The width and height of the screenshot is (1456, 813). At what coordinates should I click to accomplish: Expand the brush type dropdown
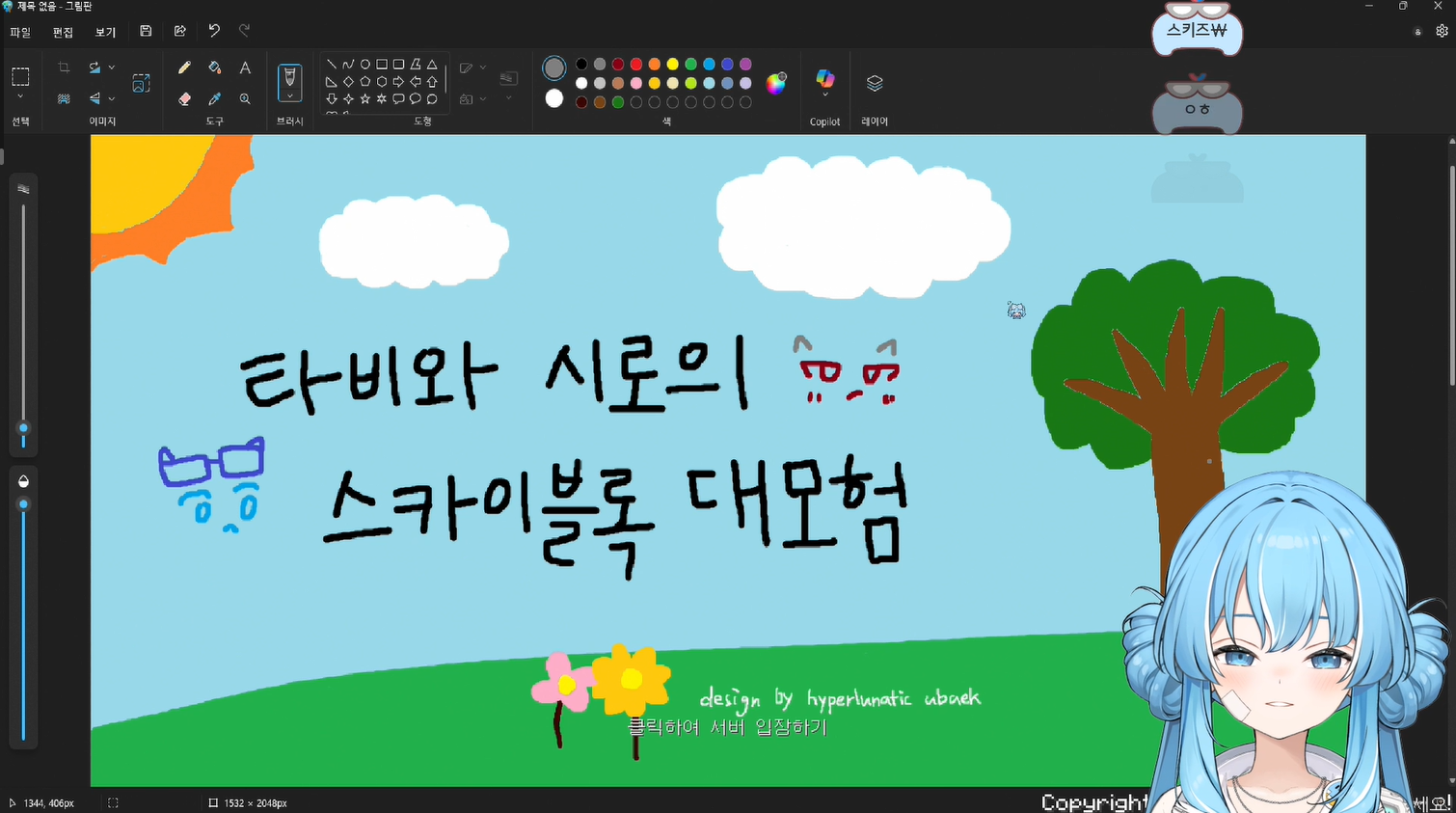point(290,96)
